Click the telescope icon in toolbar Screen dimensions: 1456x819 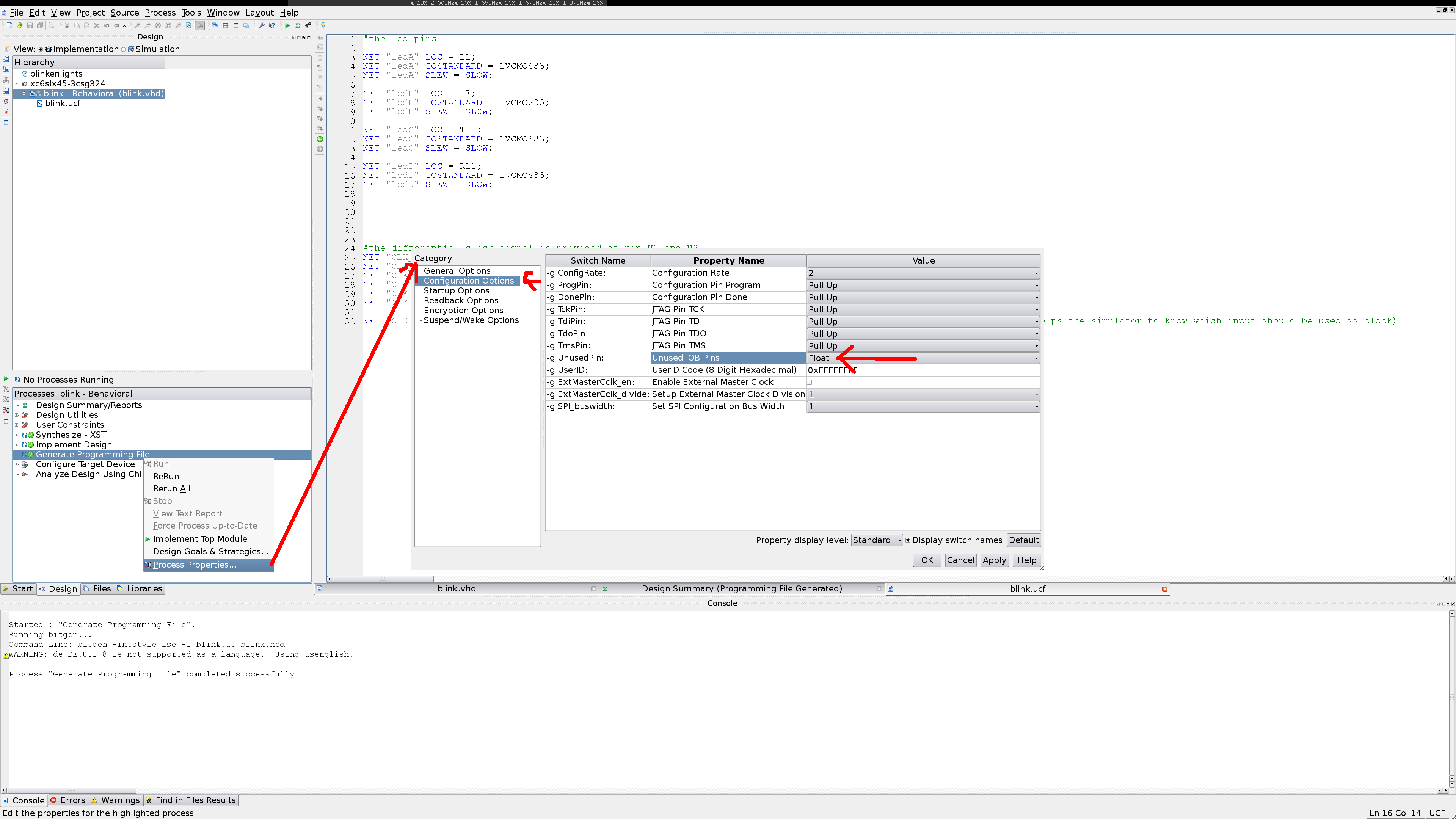[x=308, y=25]
